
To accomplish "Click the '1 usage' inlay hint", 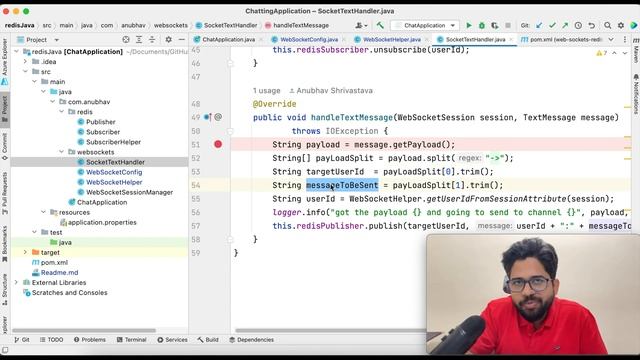I will (x=267, y=91).
